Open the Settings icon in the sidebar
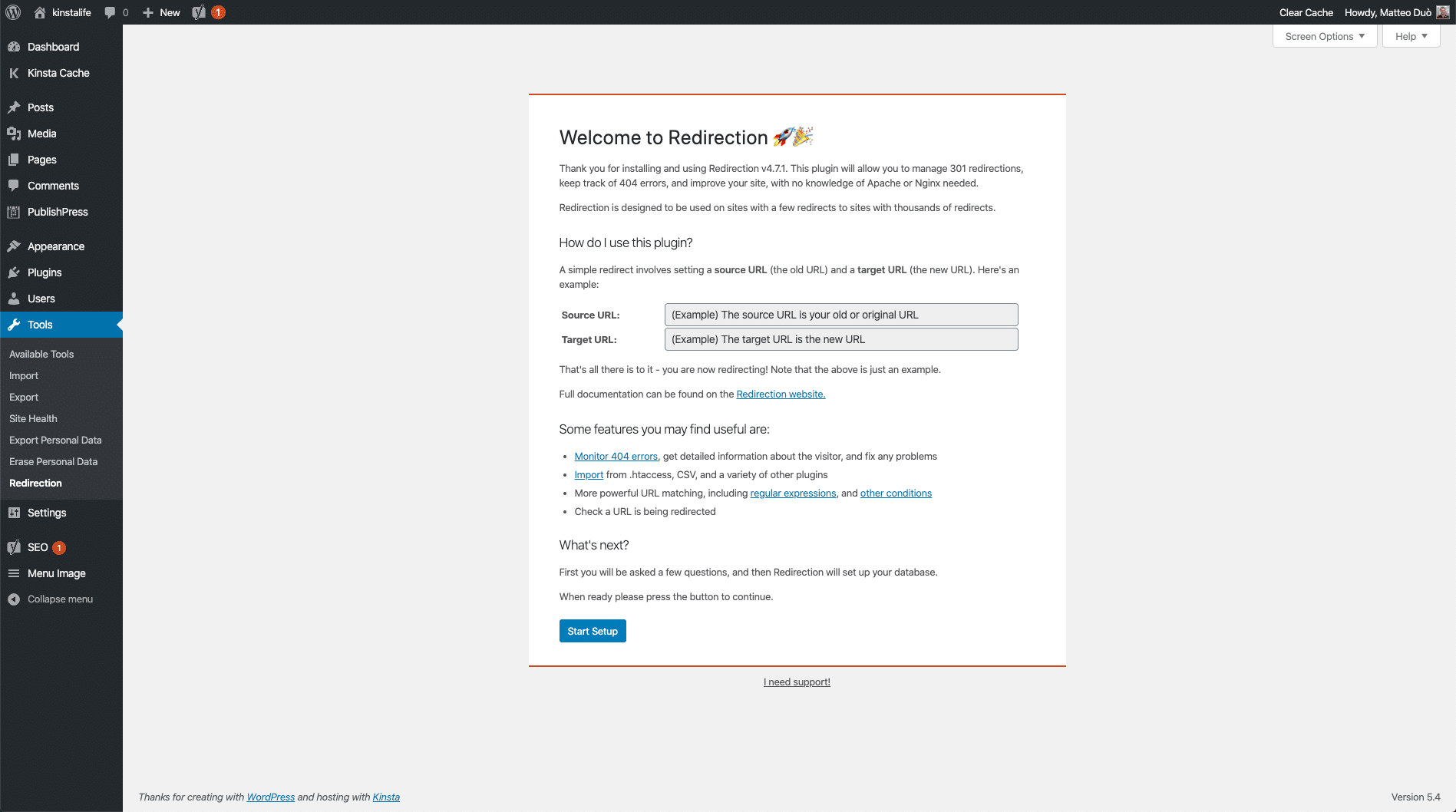The width and height of the screenshot is (1456, 812). click(14, 513)
